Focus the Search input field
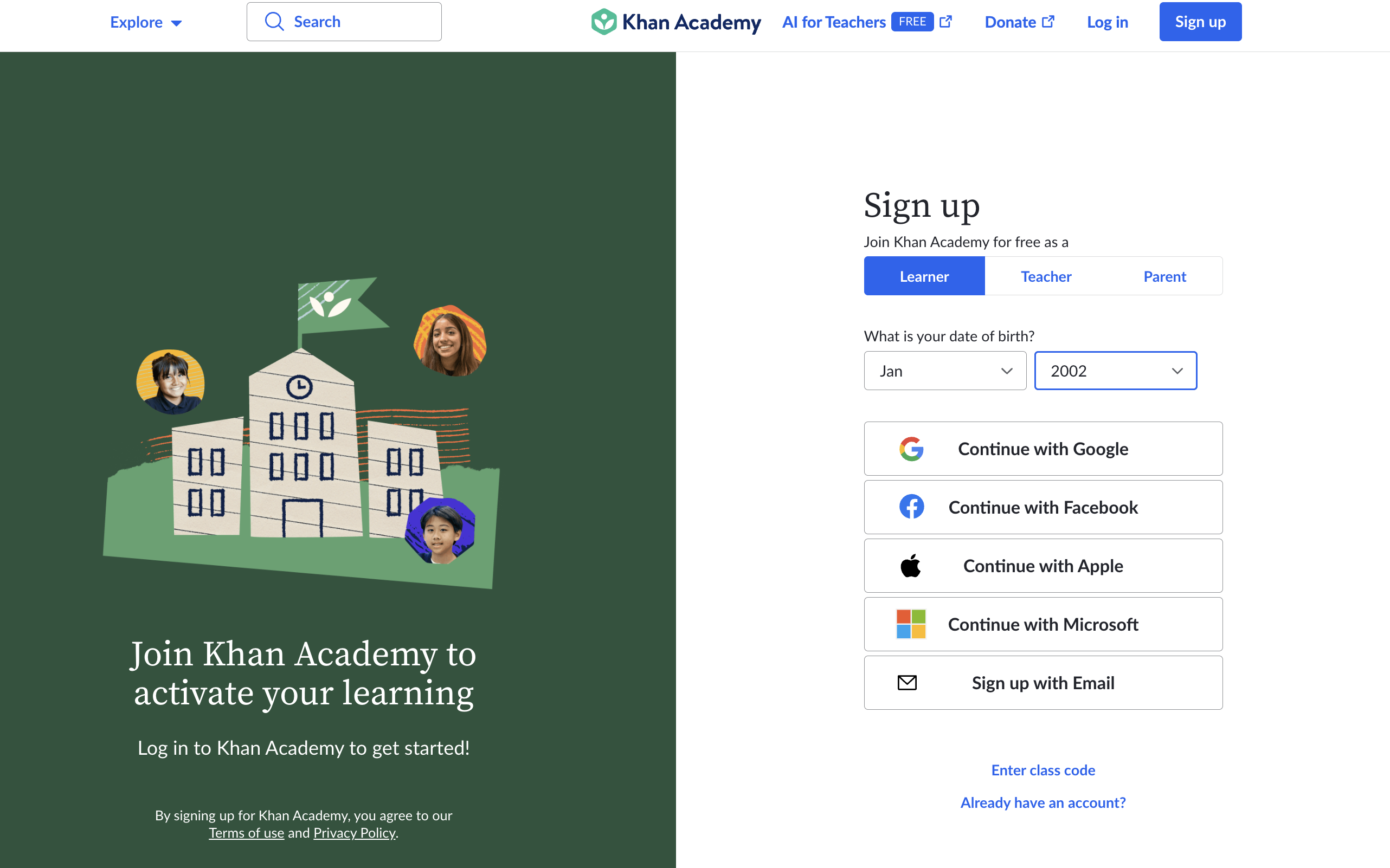This screenshot has width=1390, height=868. click(x=344, y=22)
